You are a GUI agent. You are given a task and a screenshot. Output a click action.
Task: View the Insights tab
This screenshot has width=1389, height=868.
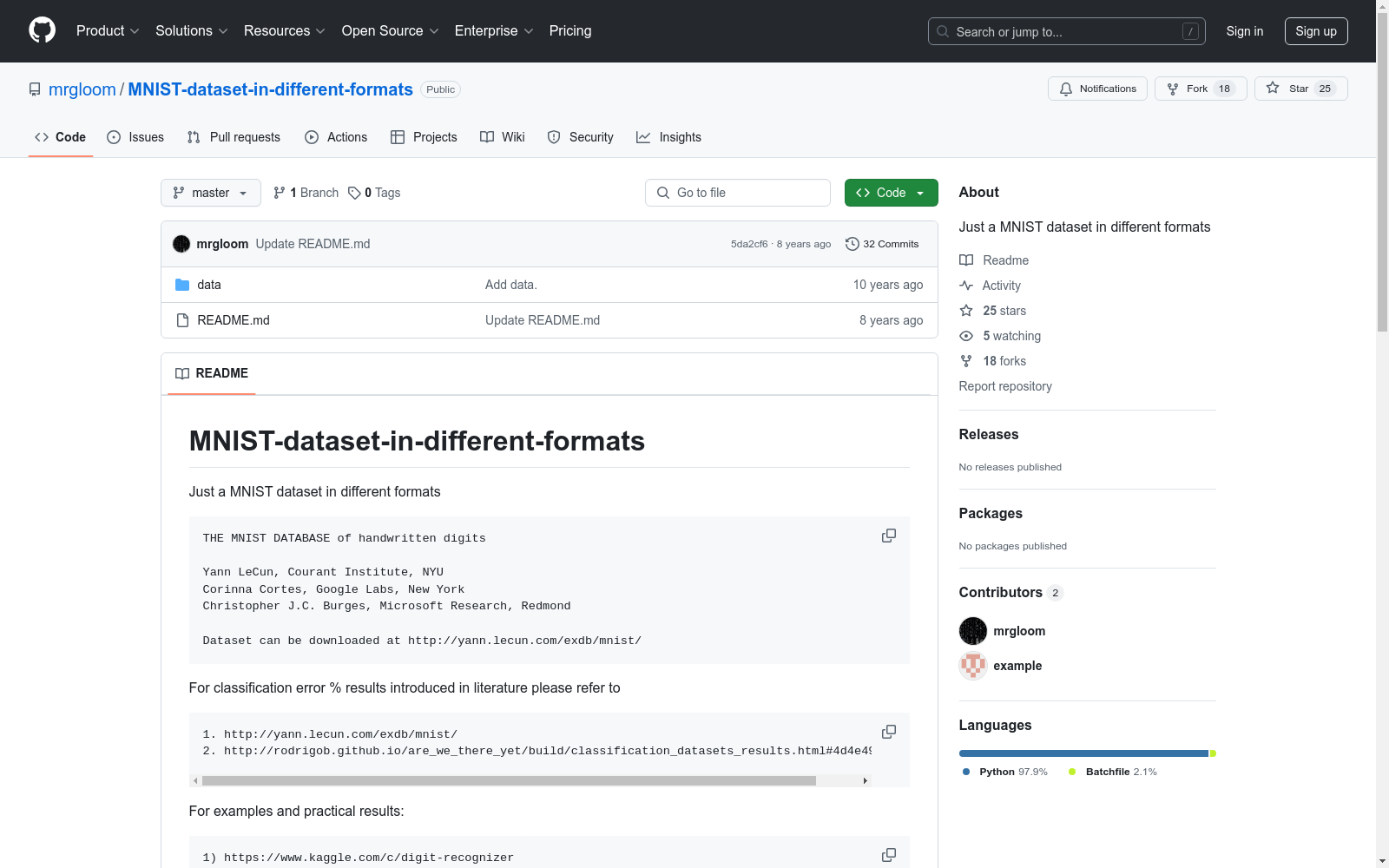[x=668, y=137]
